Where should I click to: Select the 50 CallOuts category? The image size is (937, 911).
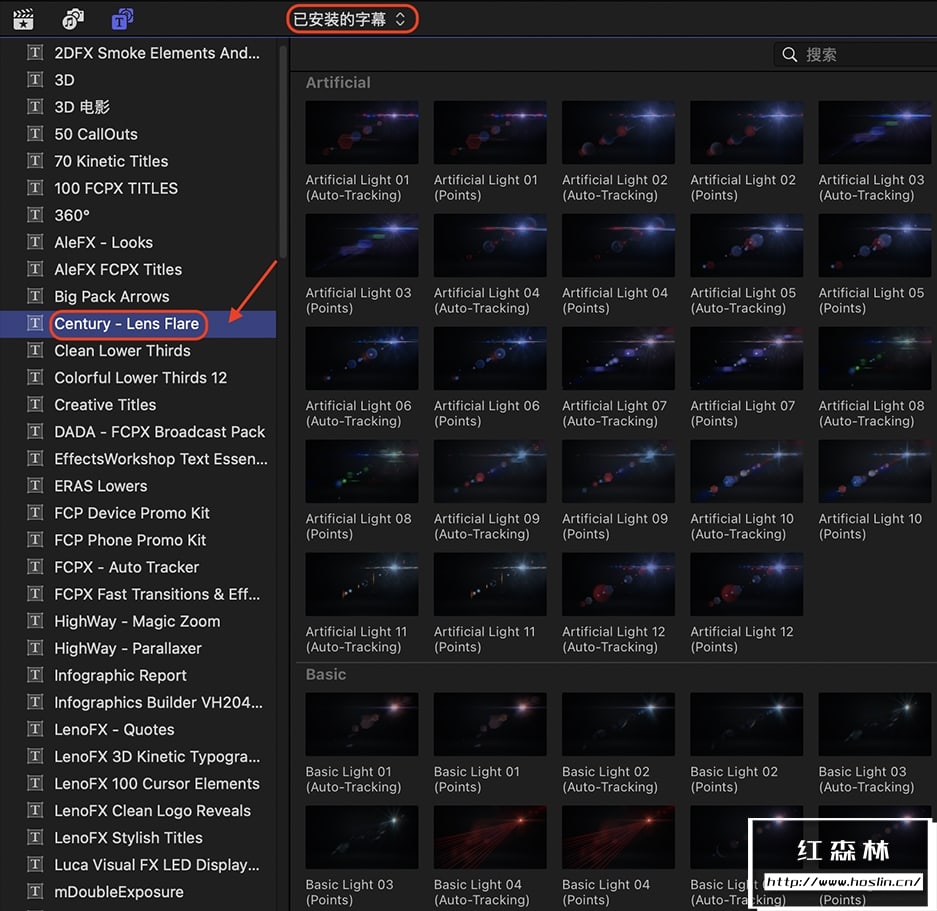[x=138, y=134]
